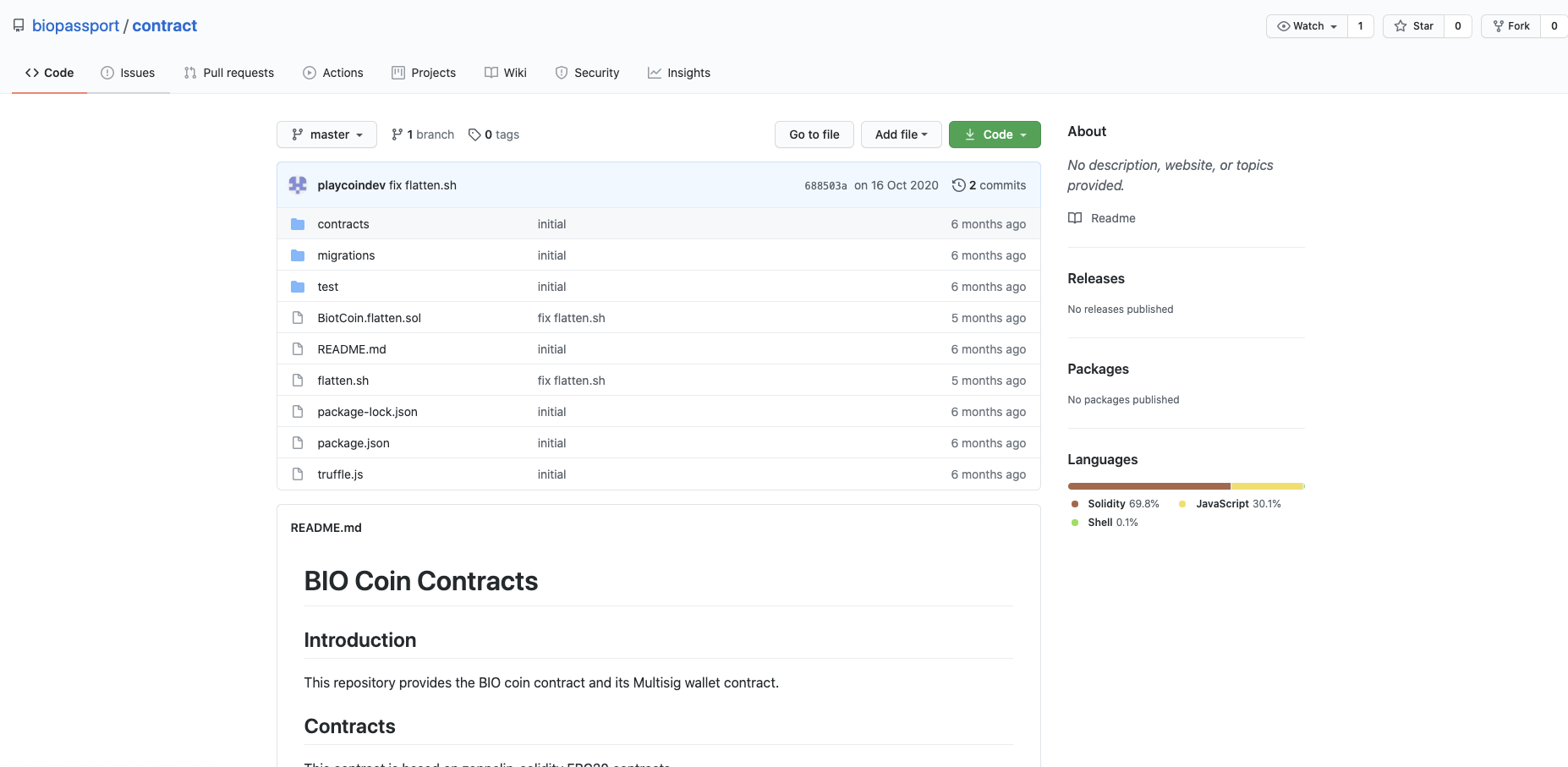Open the green Code download dropdown
Viewport: 1568px width, 767px height.
pos(995,134)
